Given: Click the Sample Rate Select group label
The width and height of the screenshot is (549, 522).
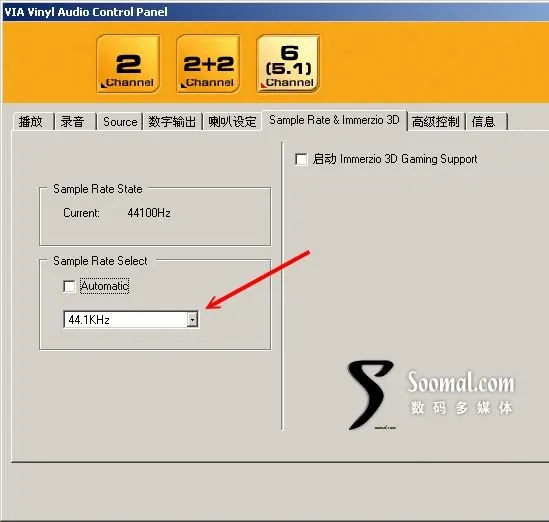Looking at the screenshot, I should click(x=100, y=261).
